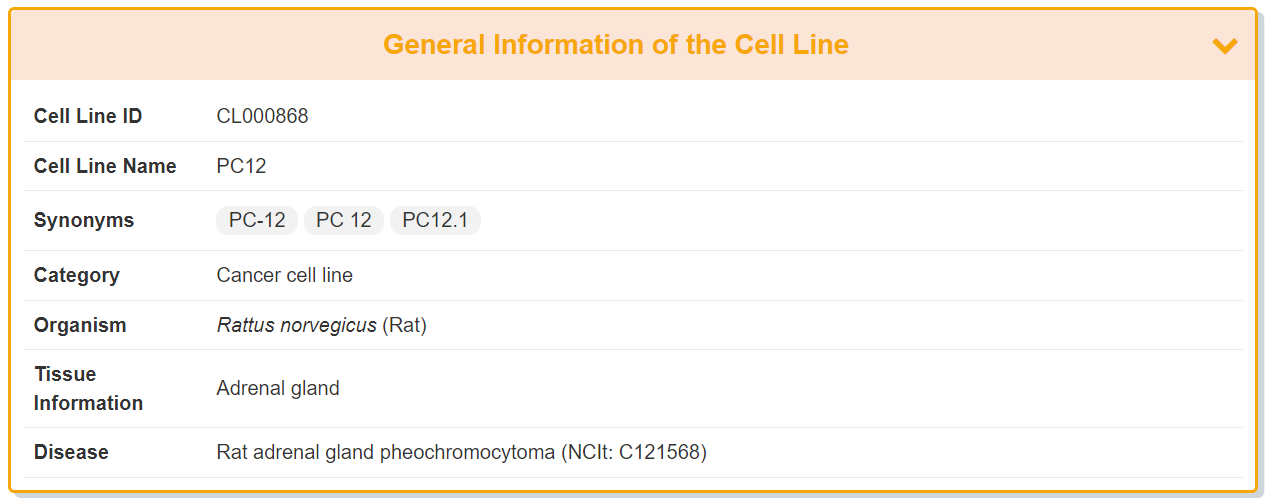Click the Organism row label

coord(80,325)
